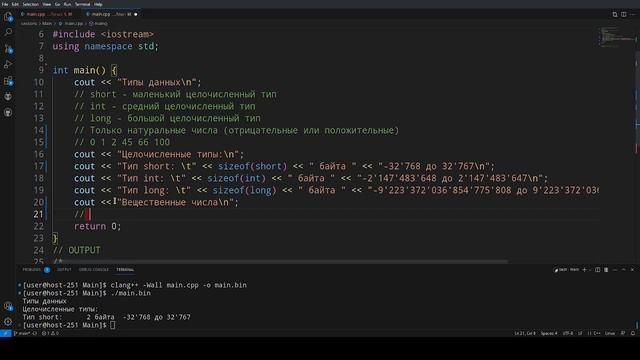The height and width of the screenshot is (360, 640).
Task: Click the split editor icon at top right
Action: coord(624,14)
